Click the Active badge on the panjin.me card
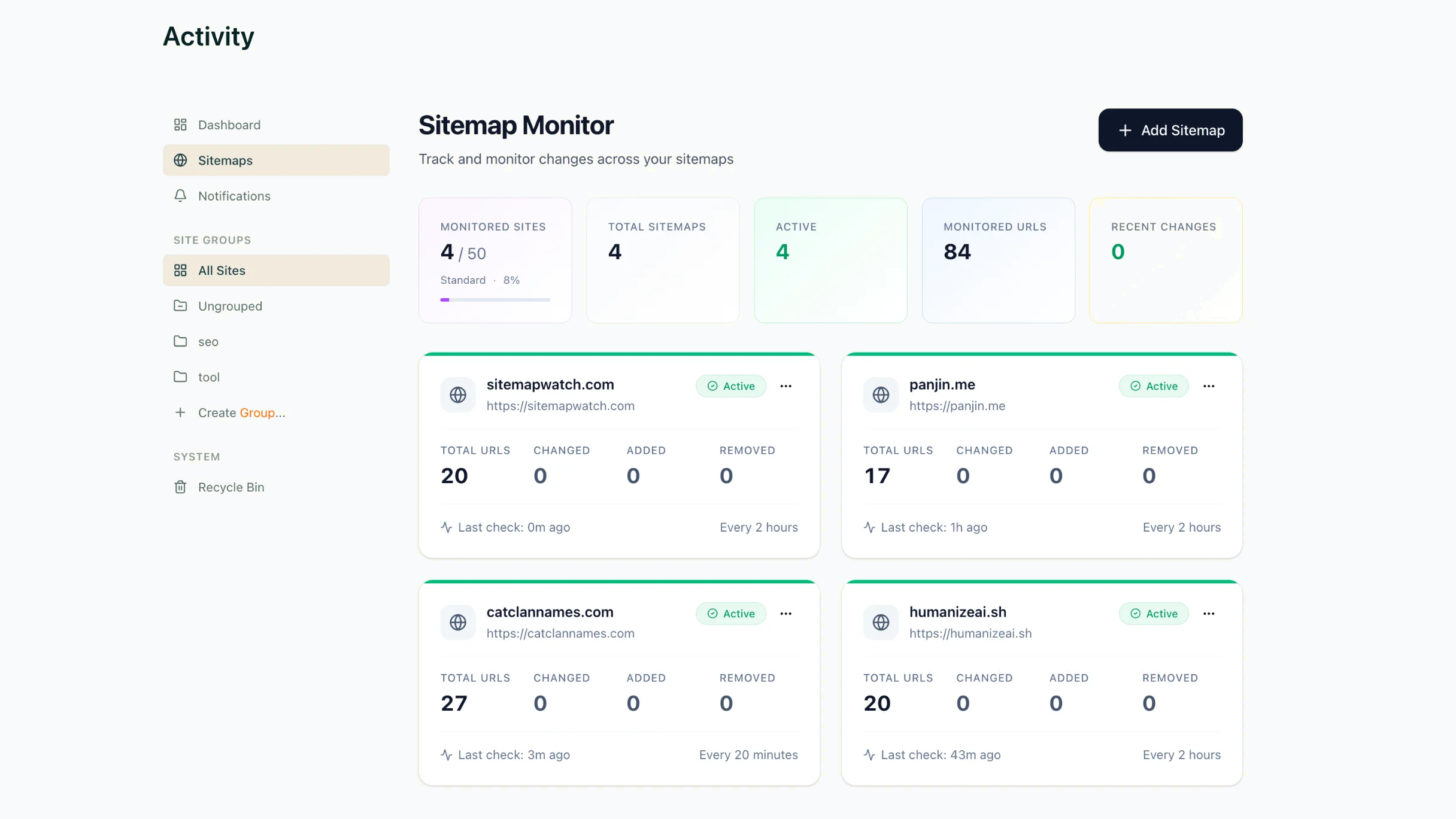 tap(1154, 386)
